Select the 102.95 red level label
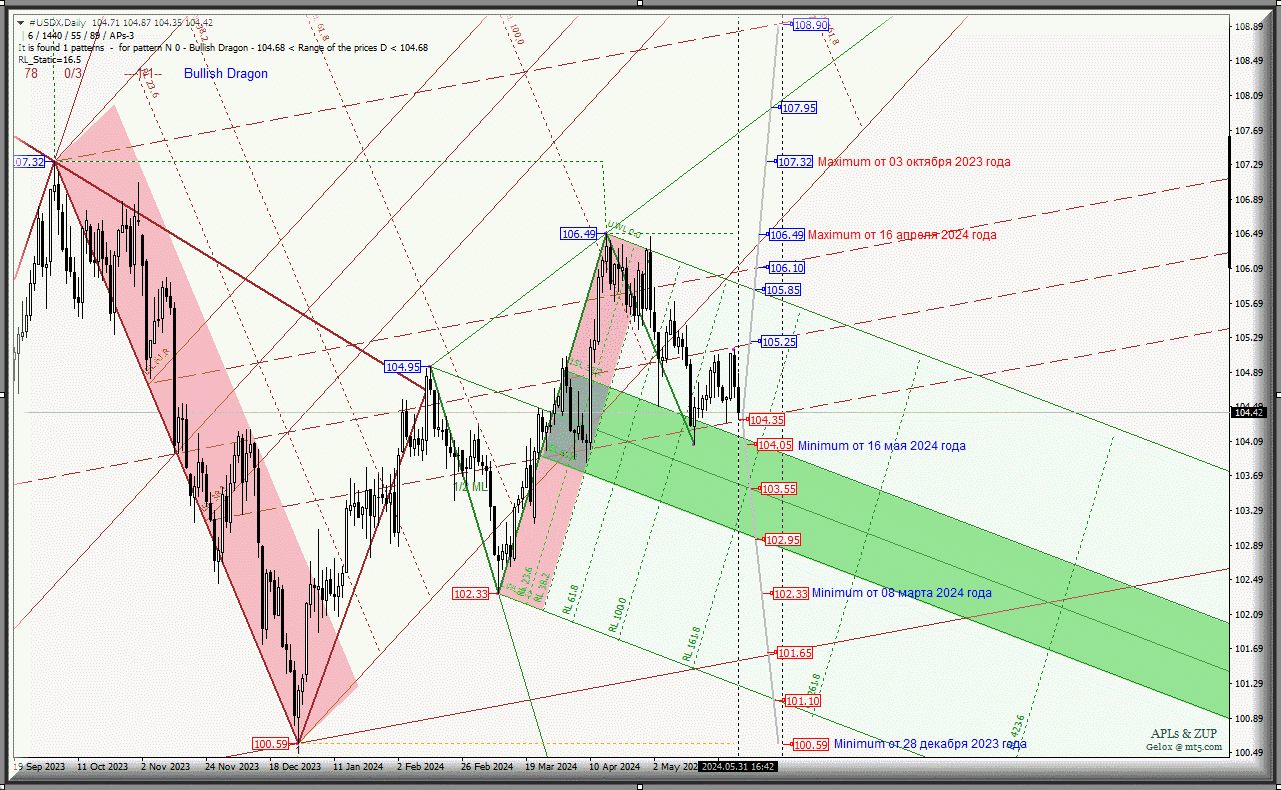1281x790 pixels. pyautogui.click(x=782, y=540)
